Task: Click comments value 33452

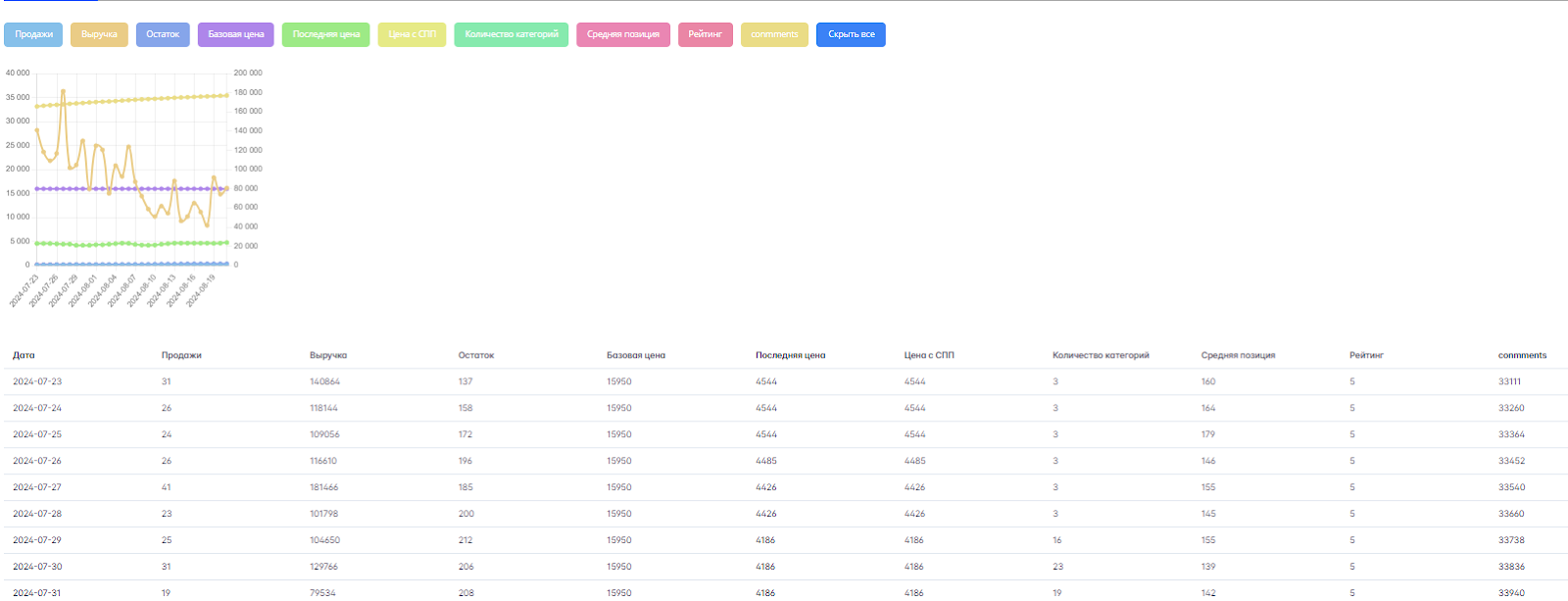Action: pos(1512,461)
